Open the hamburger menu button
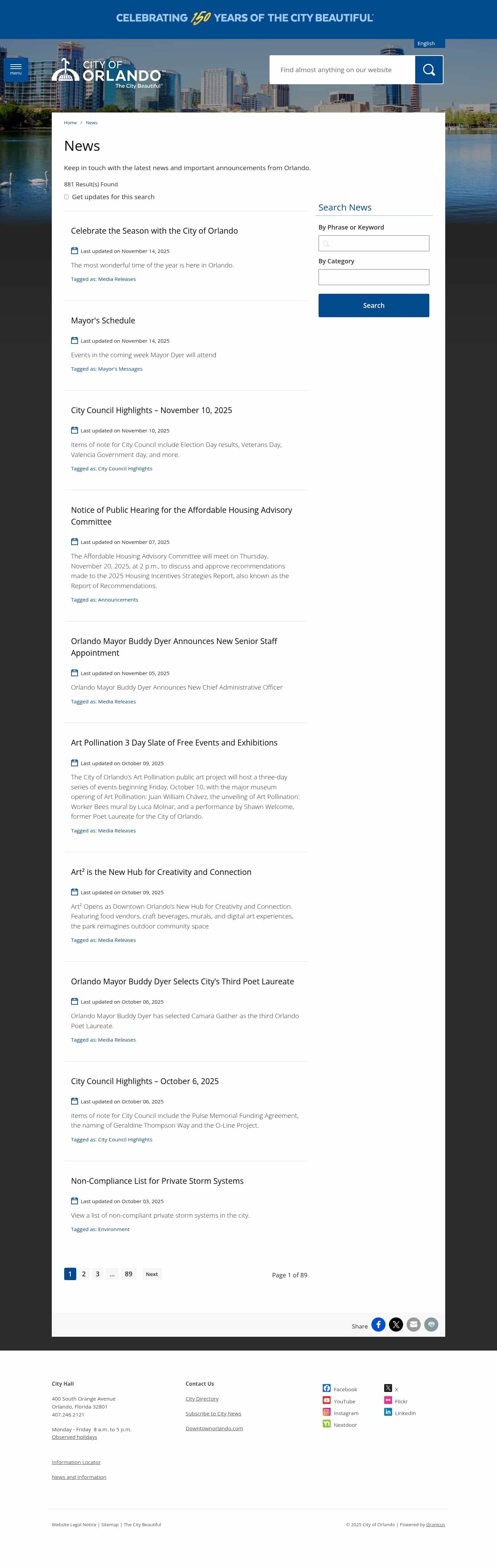Image resolution: width=497 pixels, height=1568 pixels. tap(16, 69)
